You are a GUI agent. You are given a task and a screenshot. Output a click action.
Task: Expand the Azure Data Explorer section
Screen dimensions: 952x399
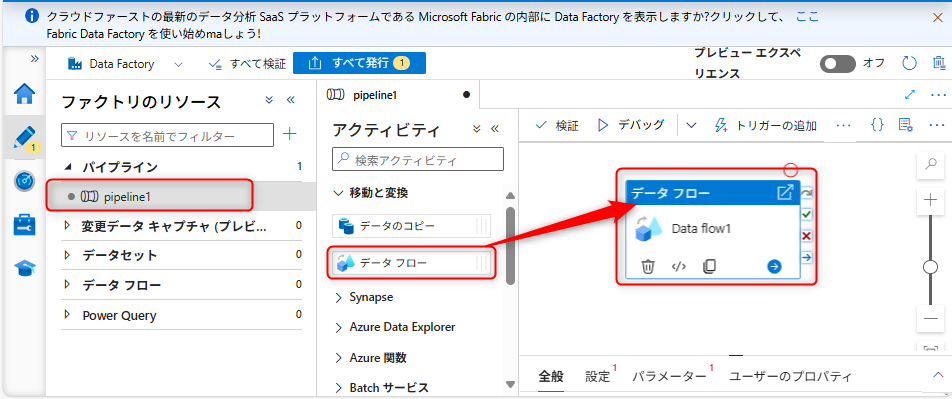(338, 327)
